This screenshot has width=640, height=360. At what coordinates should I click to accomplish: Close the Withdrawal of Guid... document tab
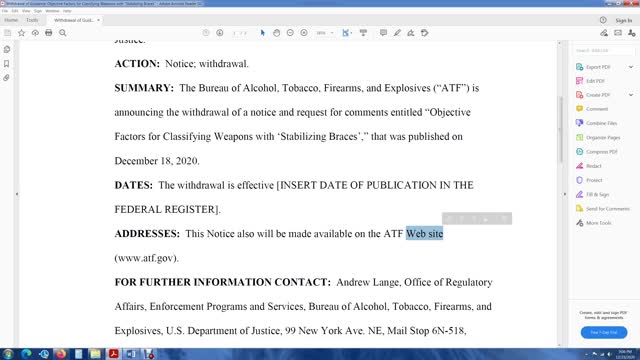98,20
